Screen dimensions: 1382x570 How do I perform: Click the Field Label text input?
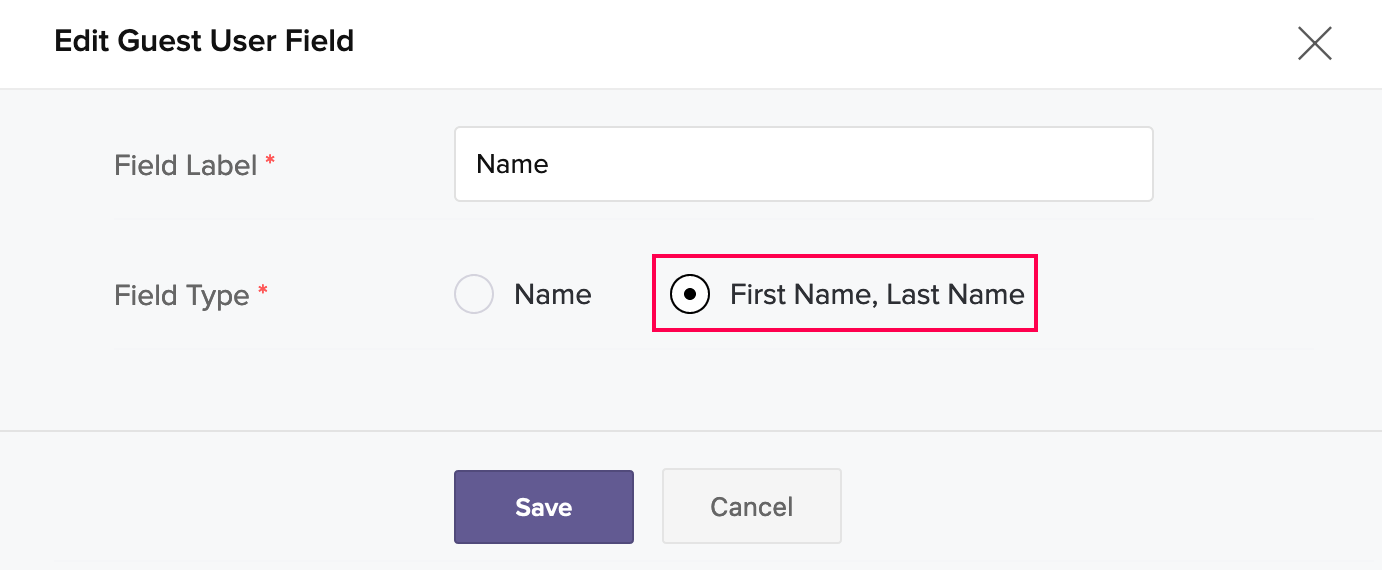[803, 164]
